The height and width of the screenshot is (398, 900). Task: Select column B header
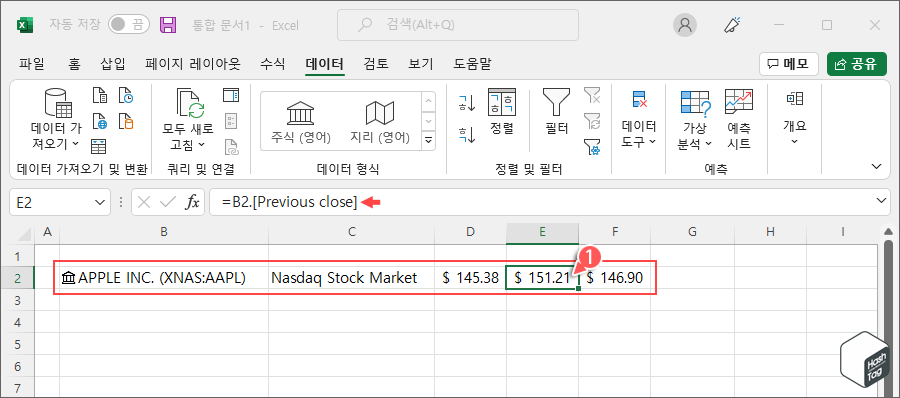[164, 232]
